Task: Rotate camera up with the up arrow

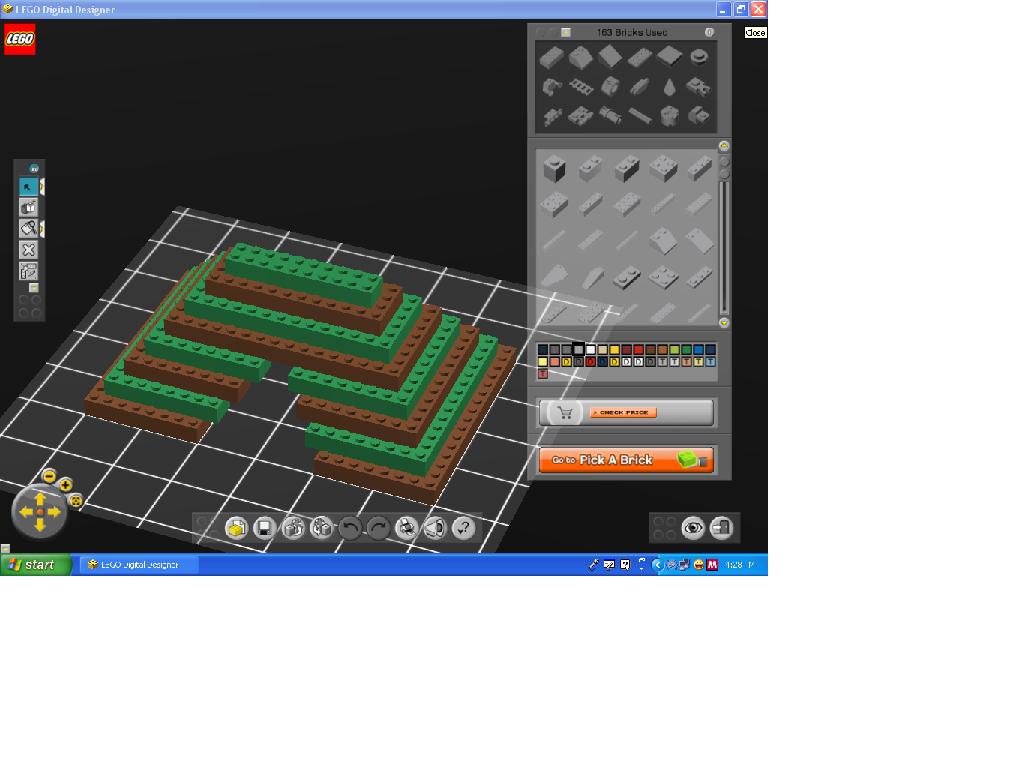Action: [x=40, y=499]
